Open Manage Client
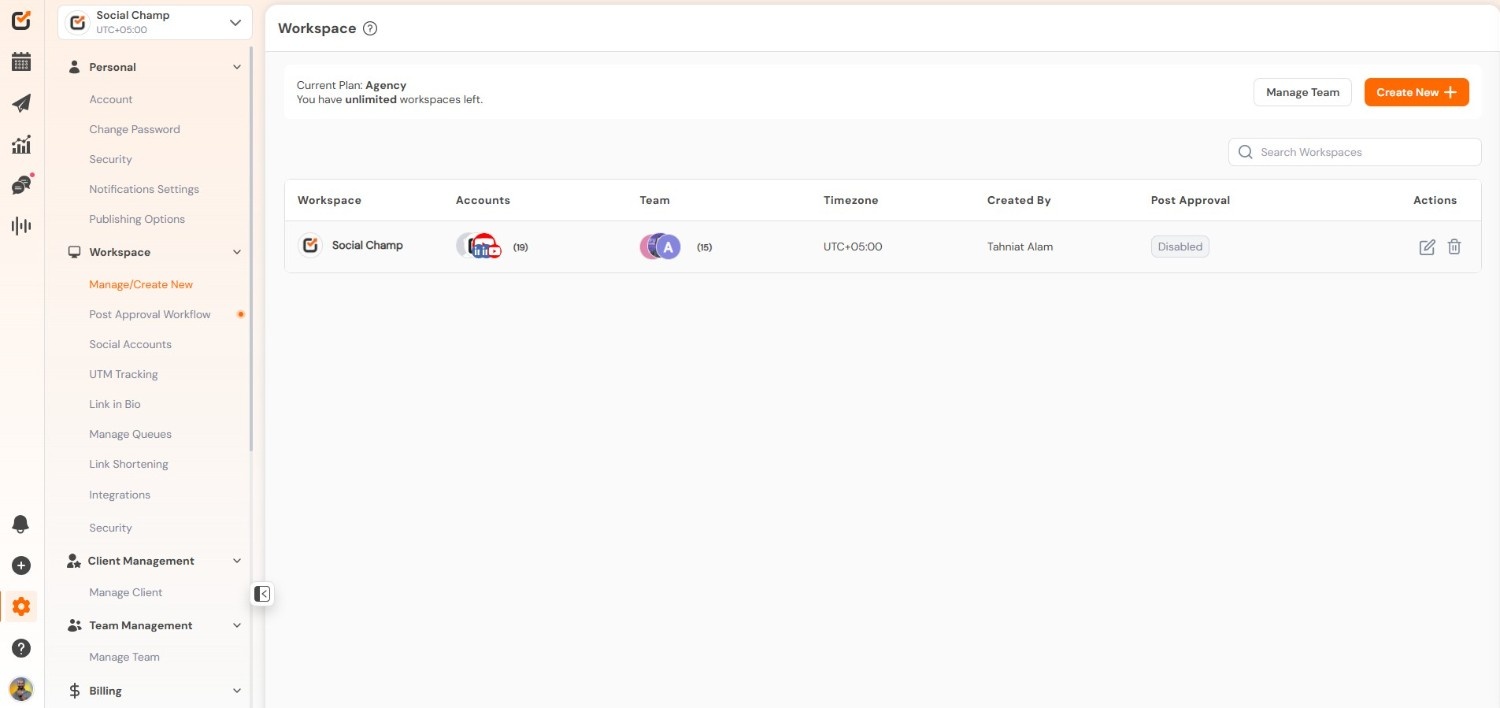Screen dimensions: 1500x708 click(x=125, y=592)
